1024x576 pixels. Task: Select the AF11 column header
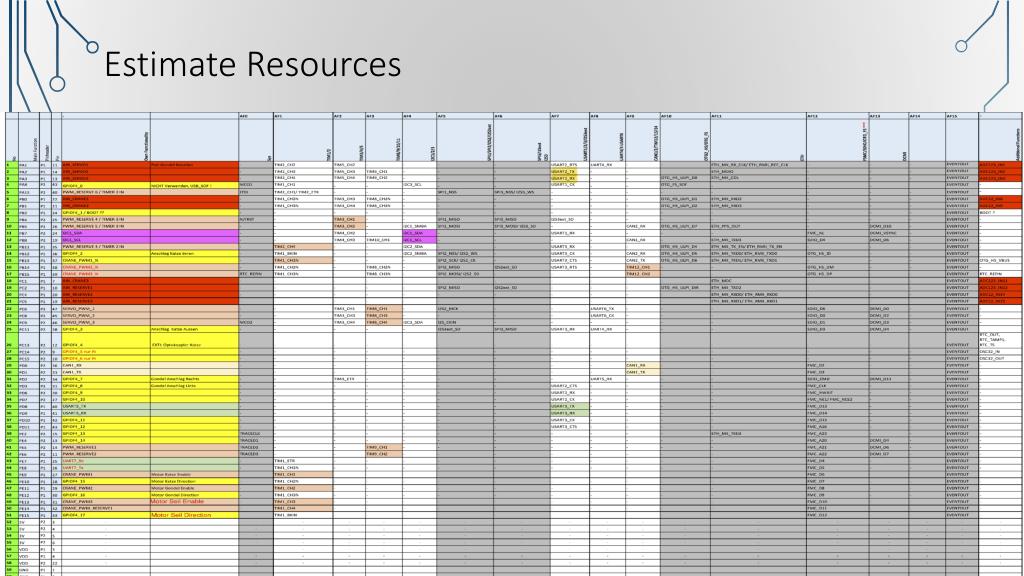(758, 116)
